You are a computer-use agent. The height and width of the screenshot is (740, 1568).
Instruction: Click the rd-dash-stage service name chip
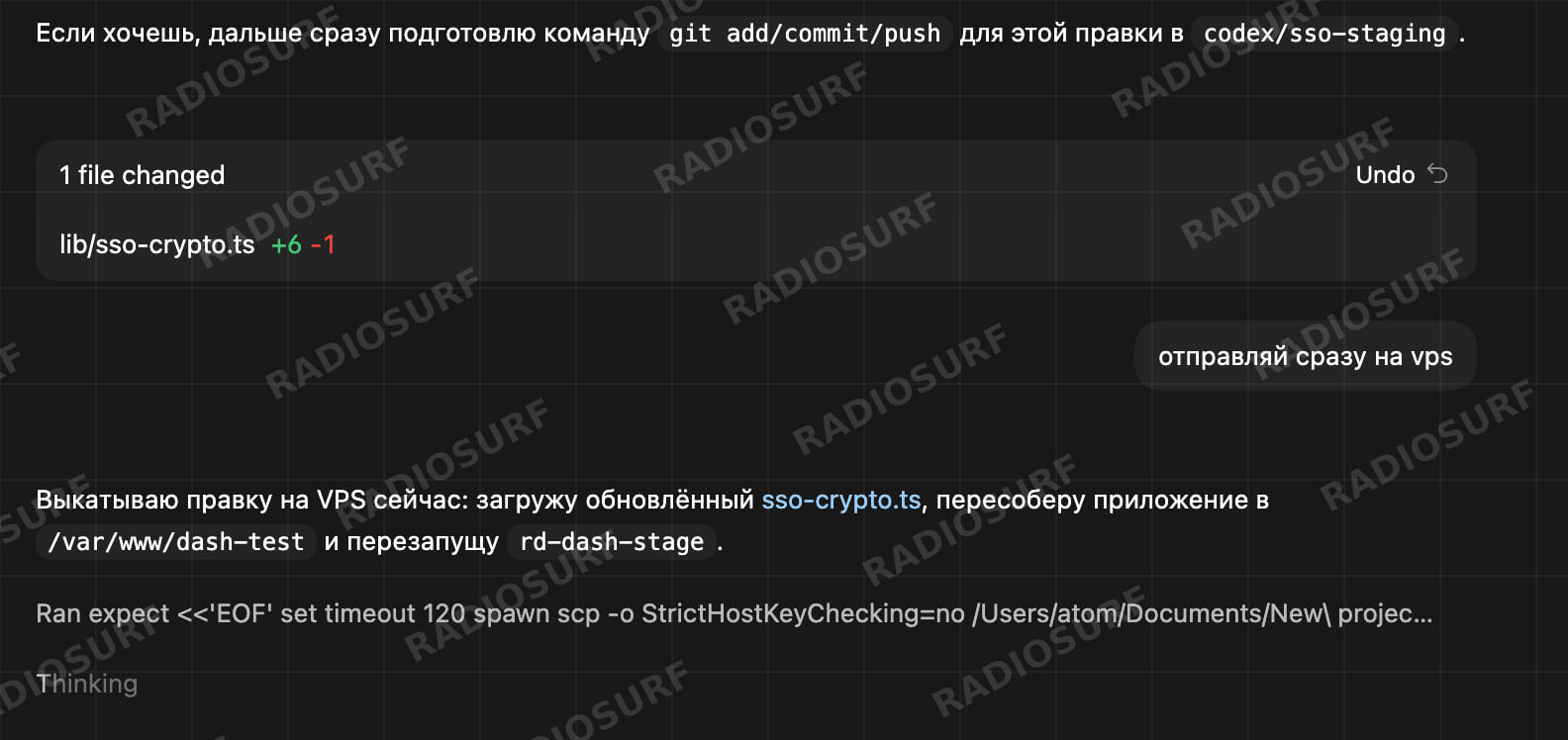click(612, 542)
